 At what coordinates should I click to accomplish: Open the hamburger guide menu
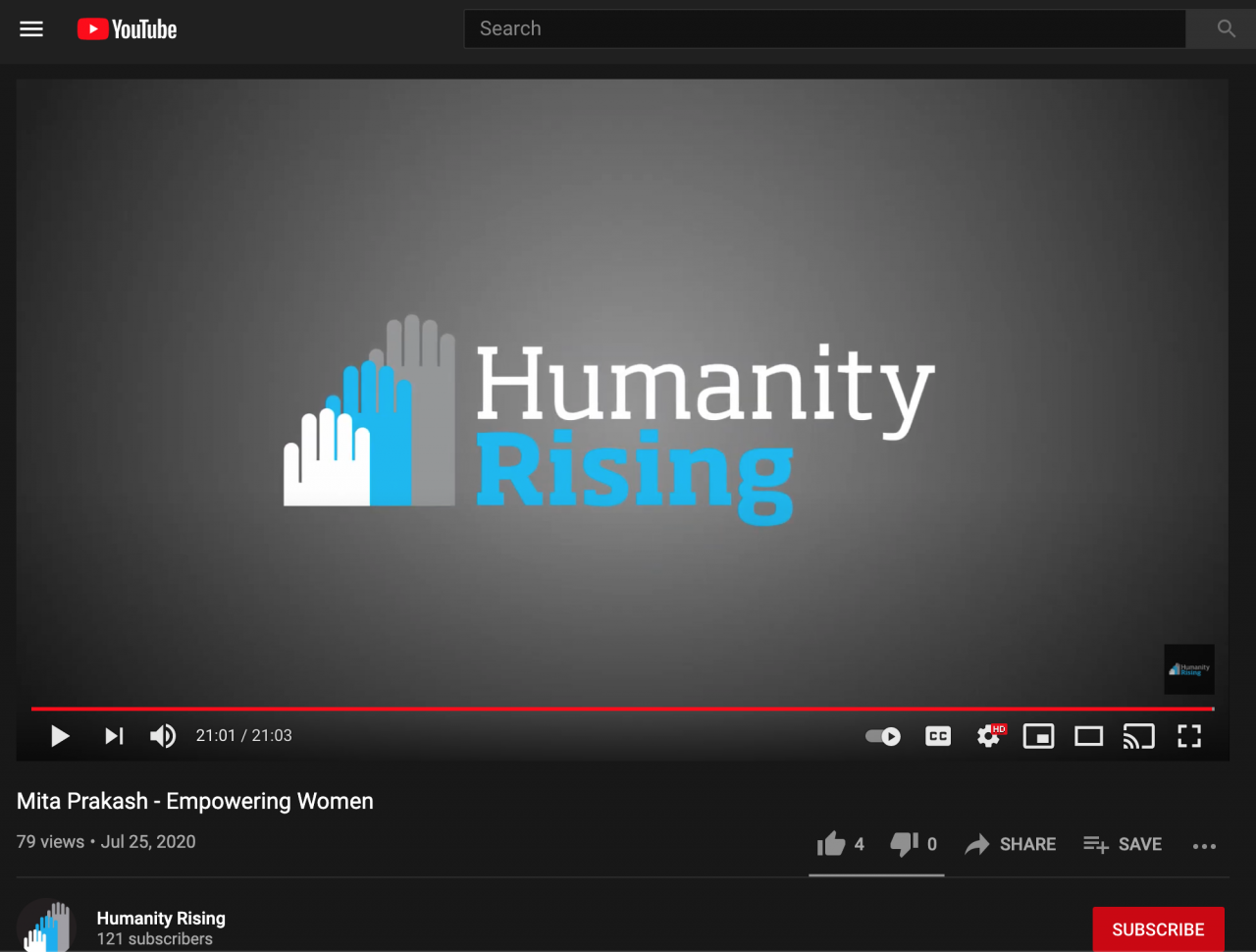pyautogui.click(x=31, y=29)
